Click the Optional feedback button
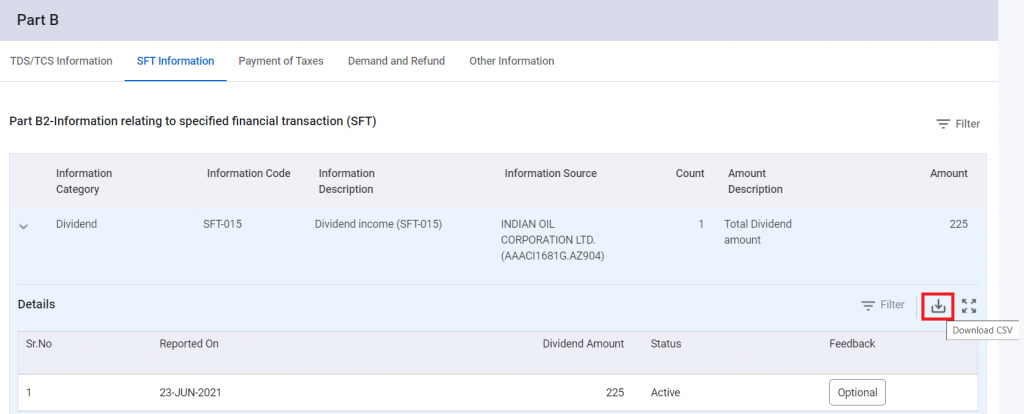Image resolution: width=1024 pixels, height=414 pixels. [x=857, y=393]
